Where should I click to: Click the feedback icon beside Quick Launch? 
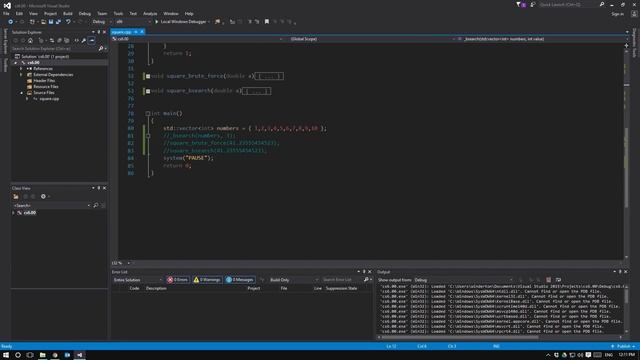pos(533,4)
